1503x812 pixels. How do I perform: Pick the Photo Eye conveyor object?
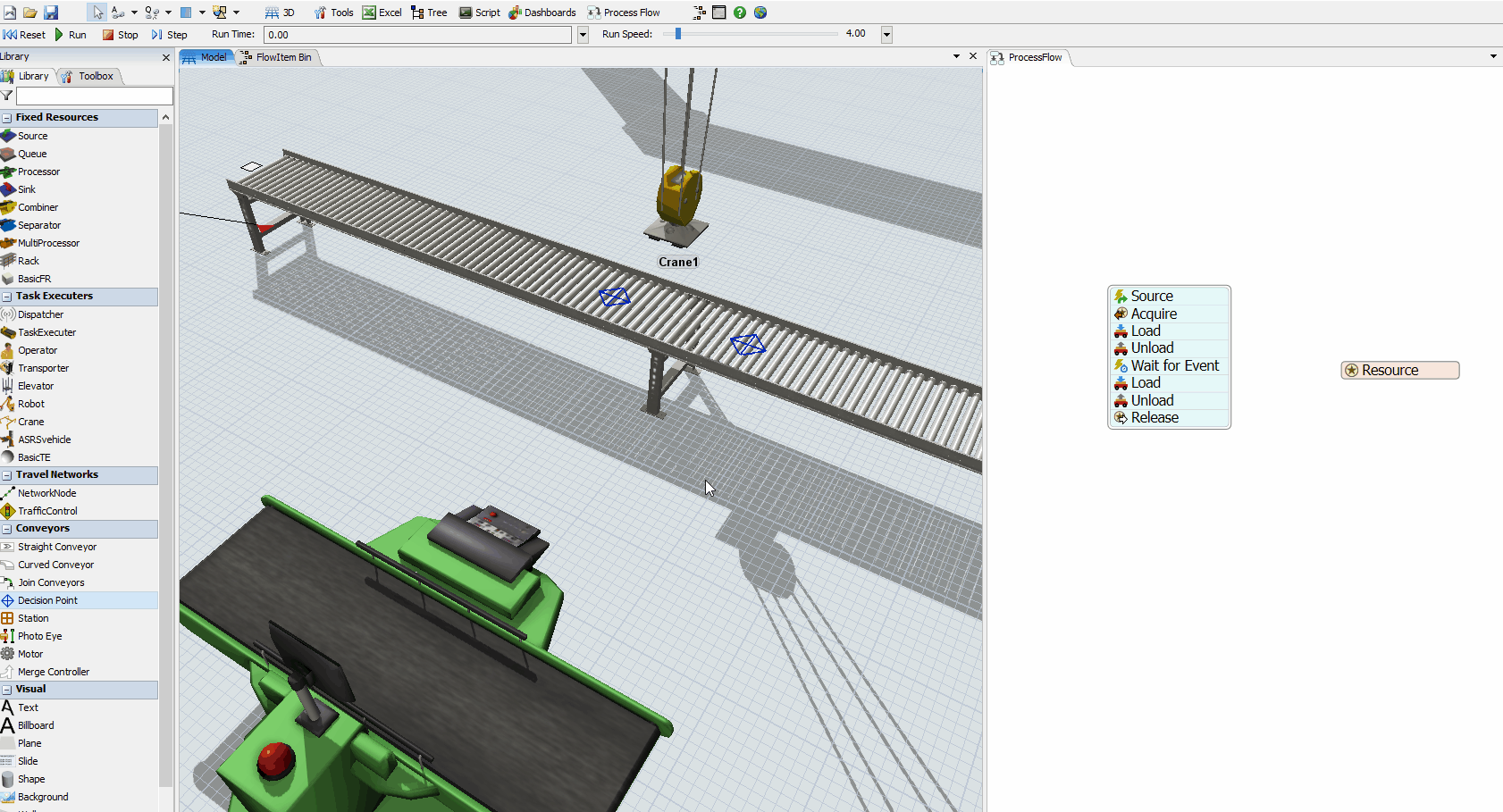coord(39,636)
